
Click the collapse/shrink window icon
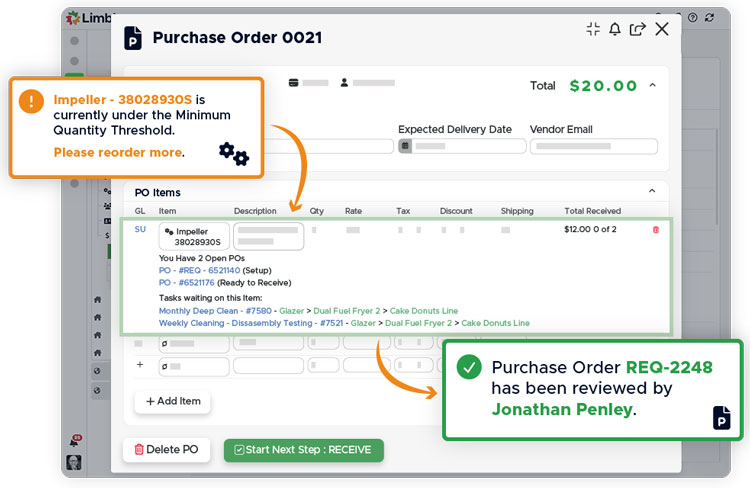[x=593, y=29]
